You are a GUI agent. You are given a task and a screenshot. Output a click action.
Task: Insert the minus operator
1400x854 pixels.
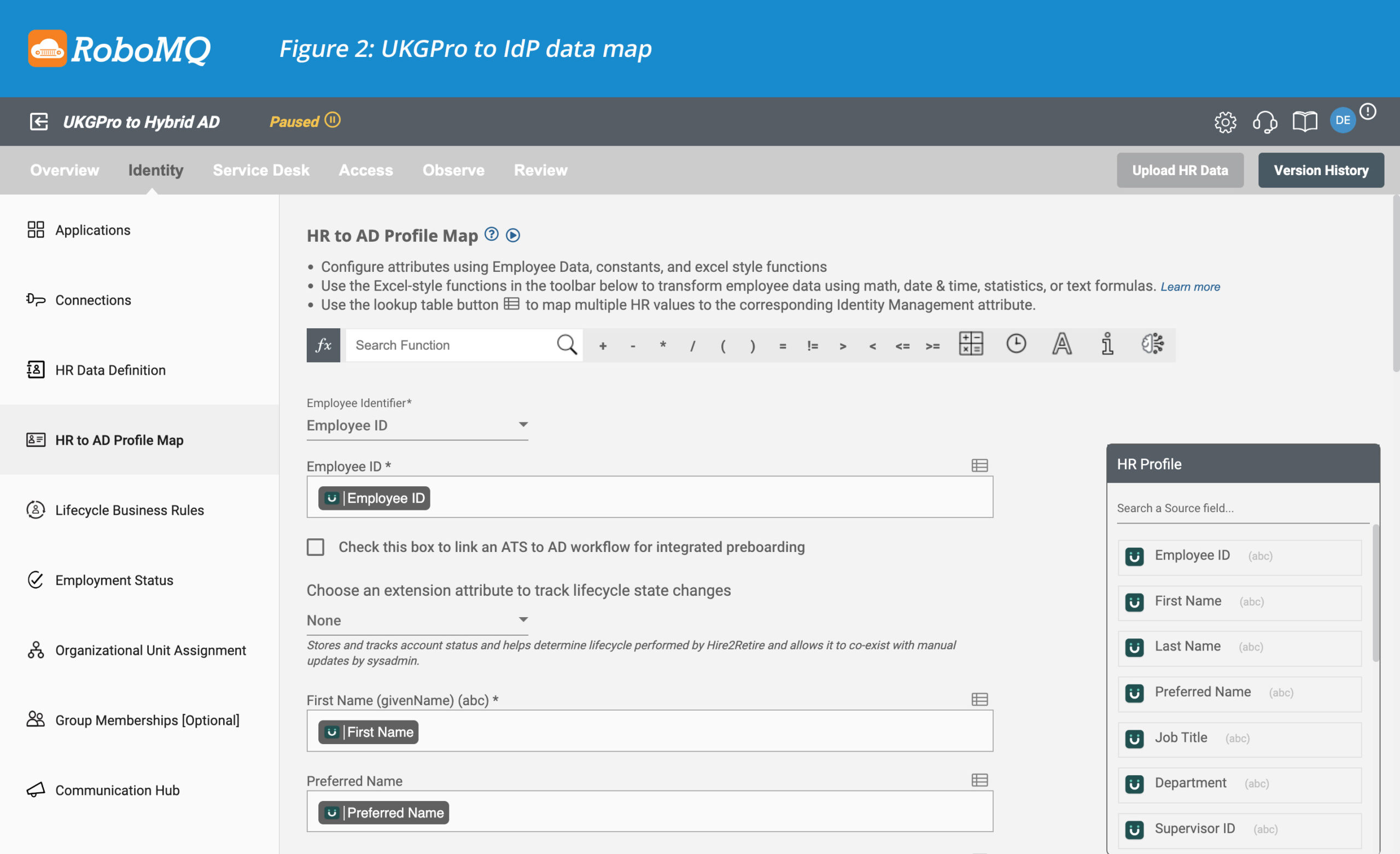[633, 346]
